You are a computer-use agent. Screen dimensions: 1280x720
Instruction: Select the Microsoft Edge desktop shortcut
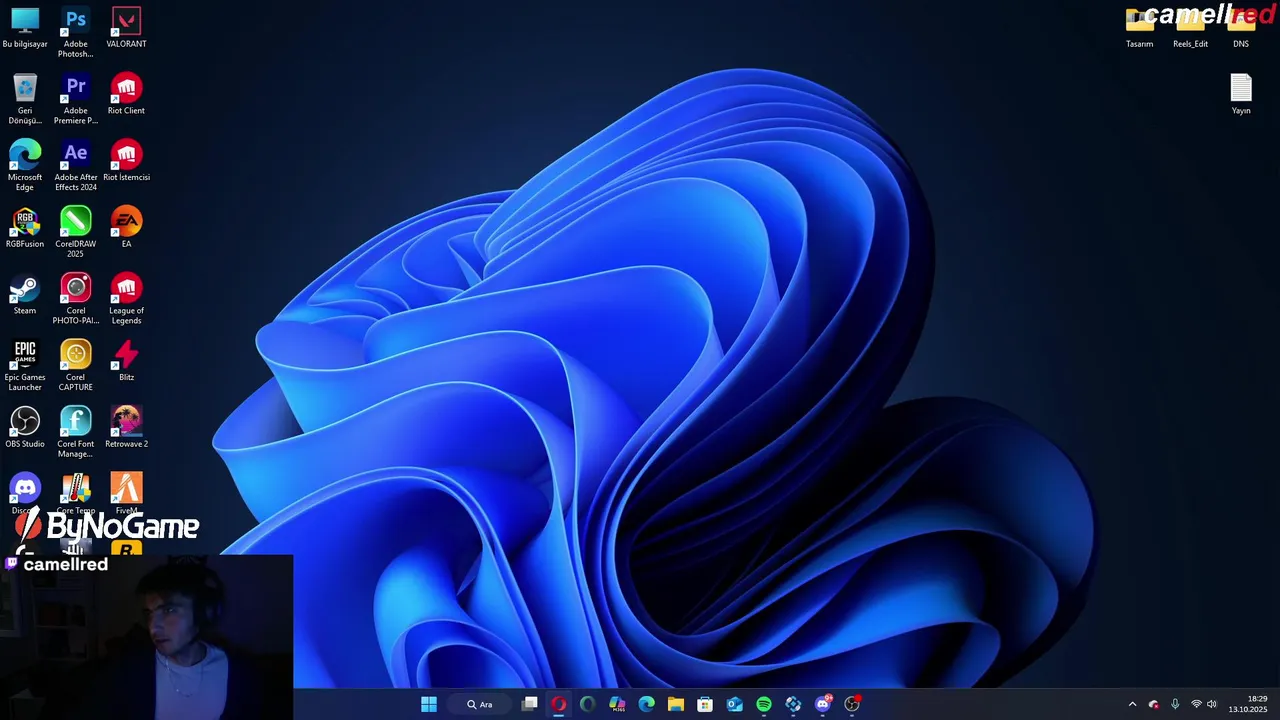pyautogui.click(x=25, y=165)
